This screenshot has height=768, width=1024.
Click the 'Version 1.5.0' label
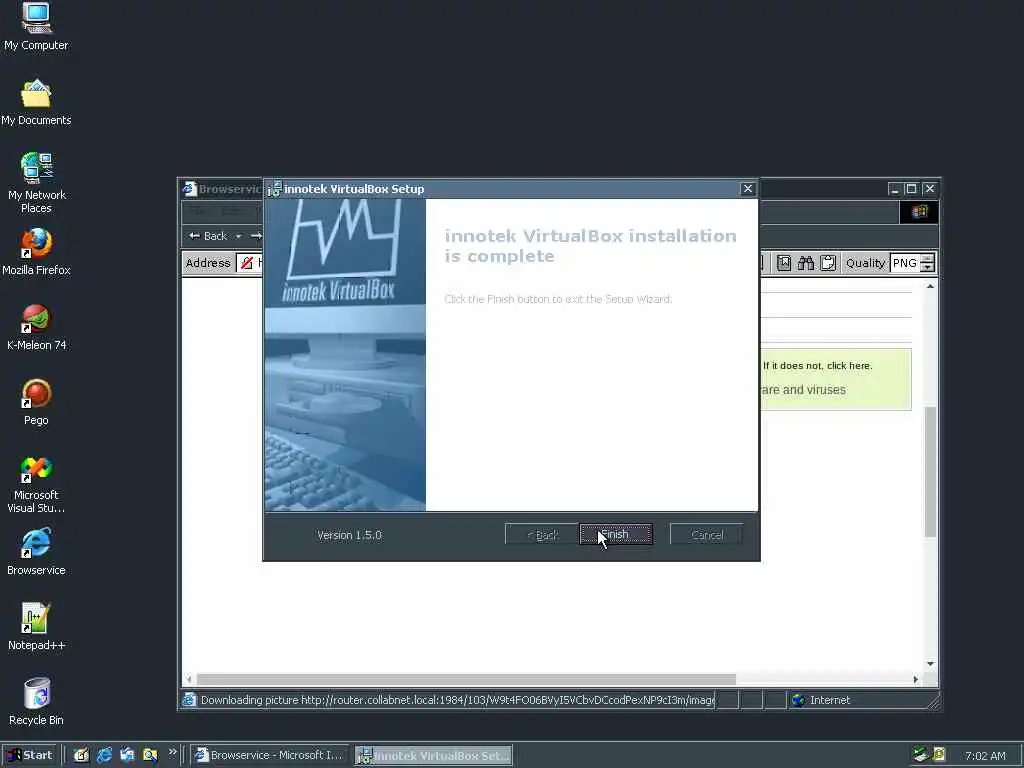tap(349, 535)
